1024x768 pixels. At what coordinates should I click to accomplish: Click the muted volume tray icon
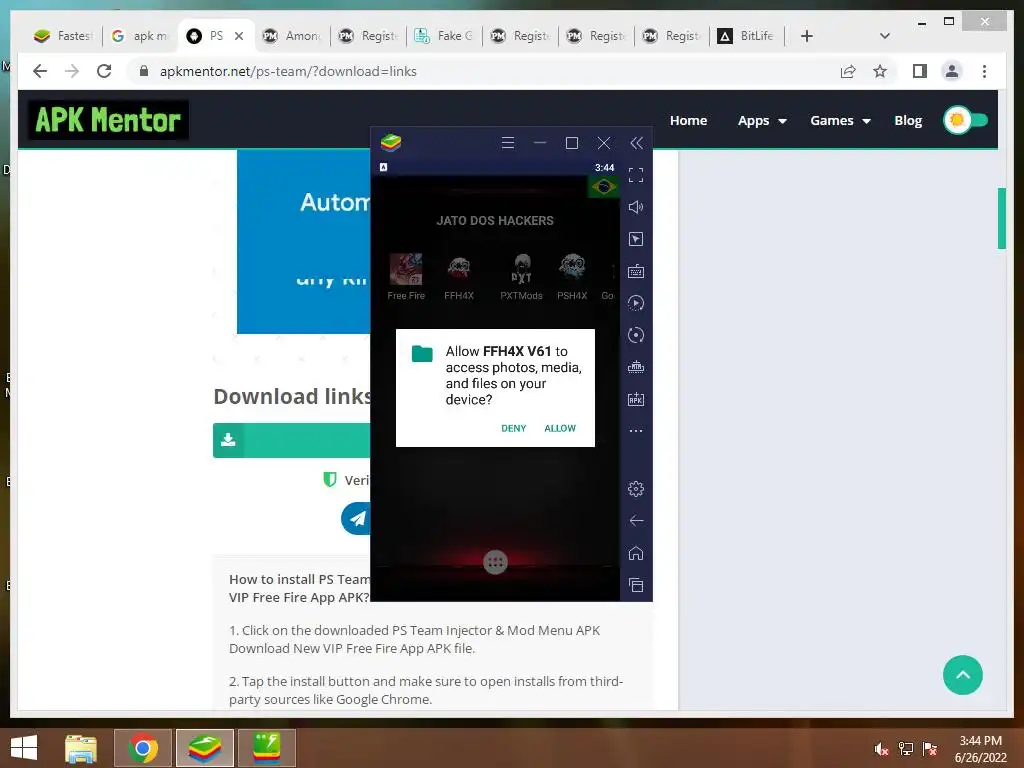tap(881, 749)
